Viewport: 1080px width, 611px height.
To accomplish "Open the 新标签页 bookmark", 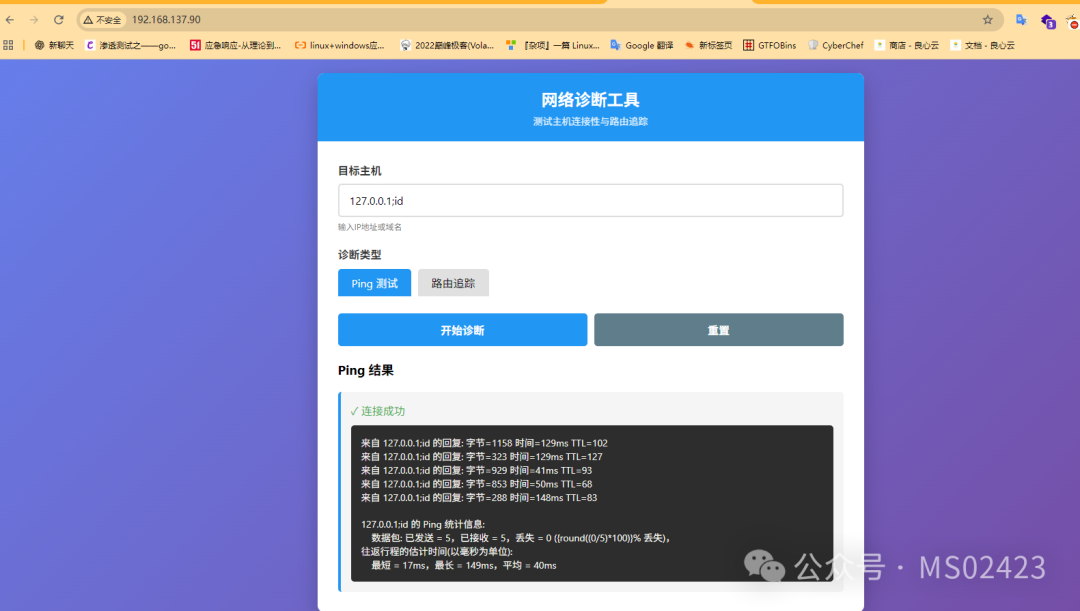I will 708,45.
